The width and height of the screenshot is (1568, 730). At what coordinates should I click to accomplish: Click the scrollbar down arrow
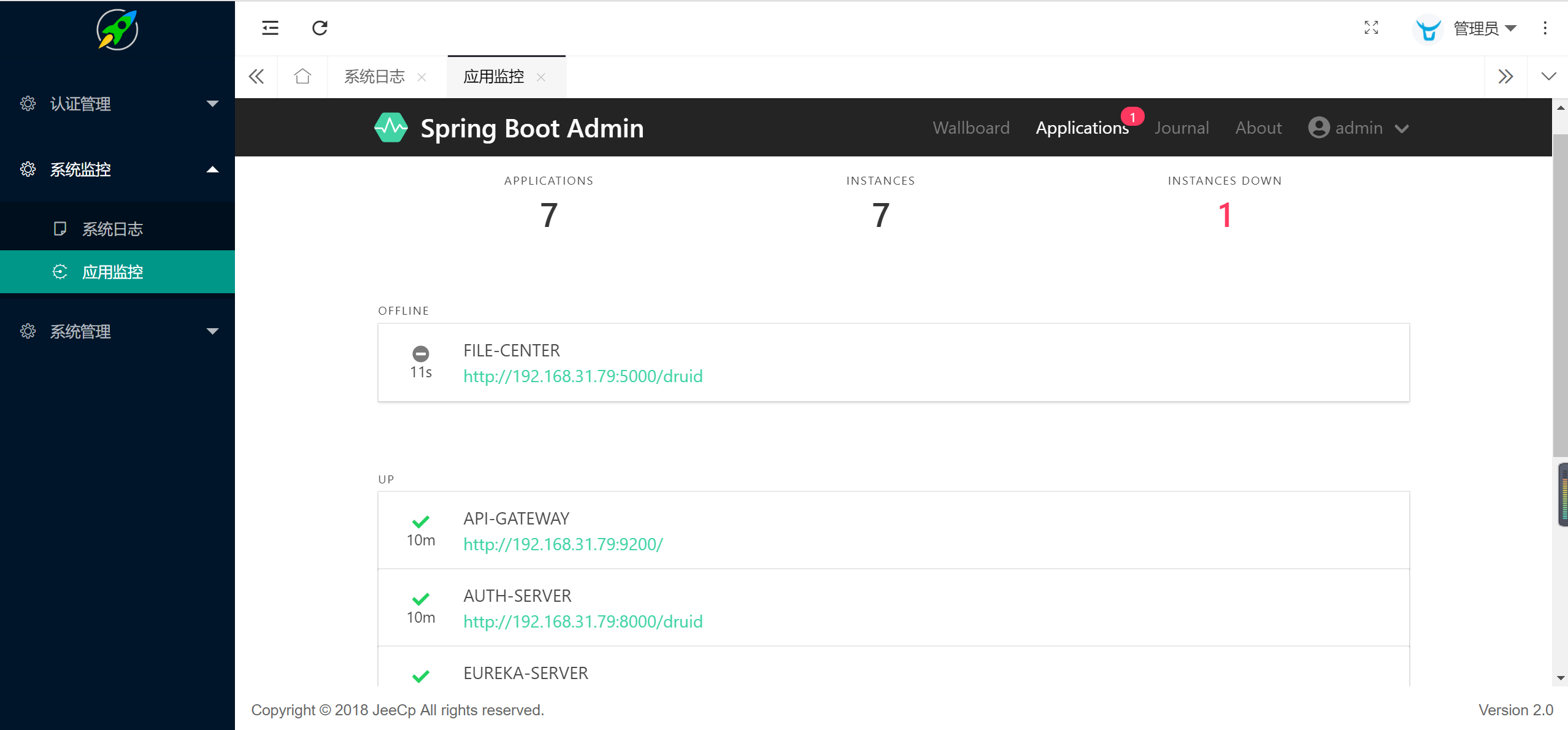tap(1561, 678)
